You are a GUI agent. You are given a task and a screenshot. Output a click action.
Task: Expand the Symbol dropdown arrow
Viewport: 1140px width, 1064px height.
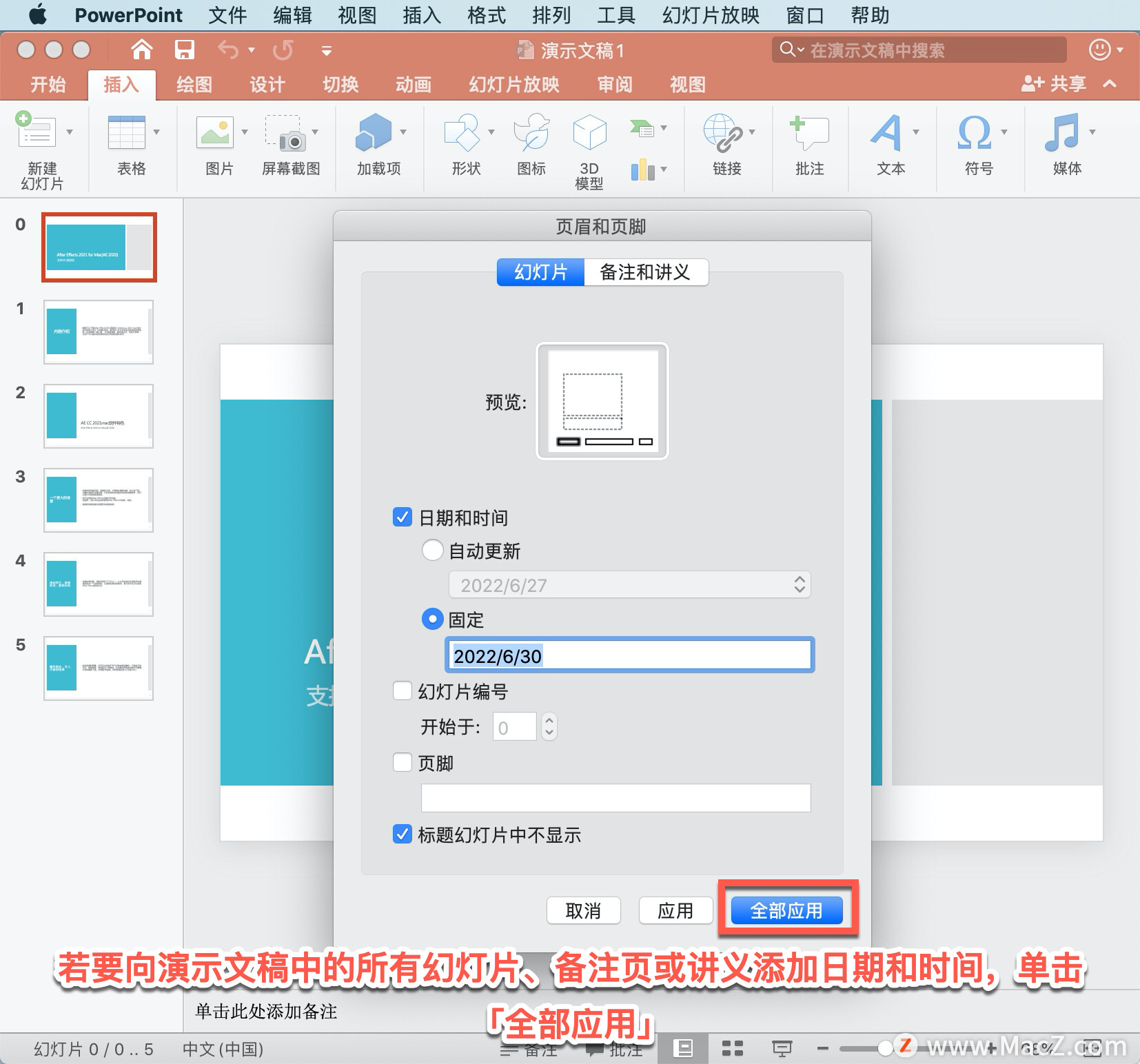tap(1004, 132)
